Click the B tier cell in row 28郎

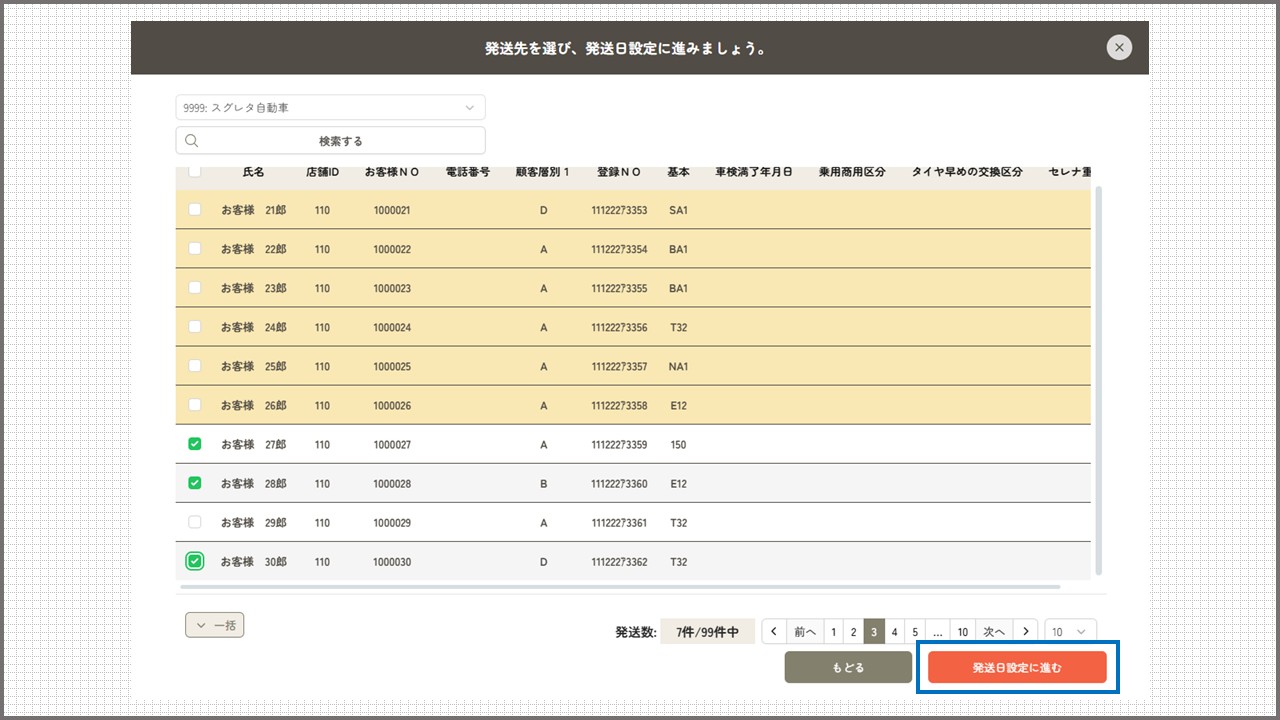point(544,484)
